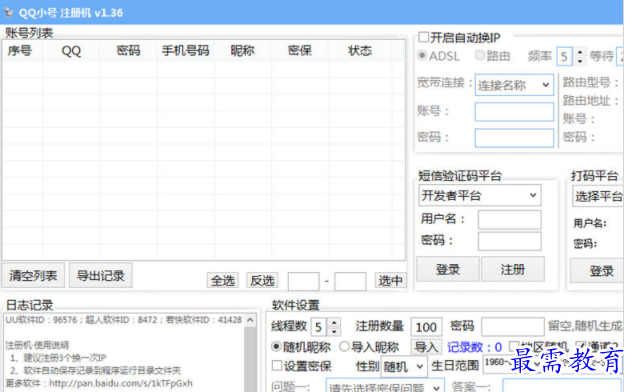Click the ADSL 账号 input field
Viewport: 632px width, 392px height.
pos(514,112)
